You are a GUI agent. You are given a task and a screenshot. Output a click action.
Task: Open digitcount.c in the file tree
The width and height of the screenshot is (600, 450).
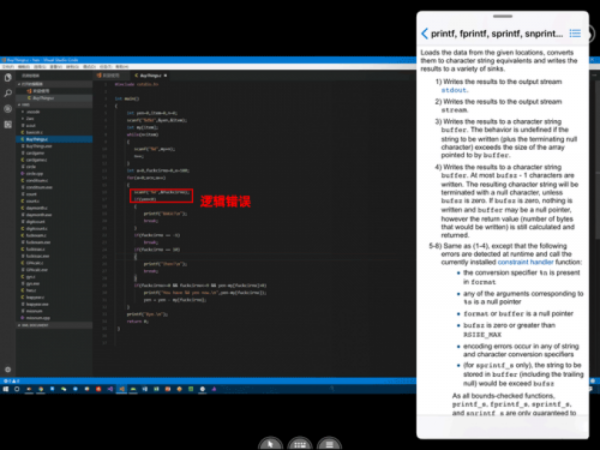click(x=54, y=228)
